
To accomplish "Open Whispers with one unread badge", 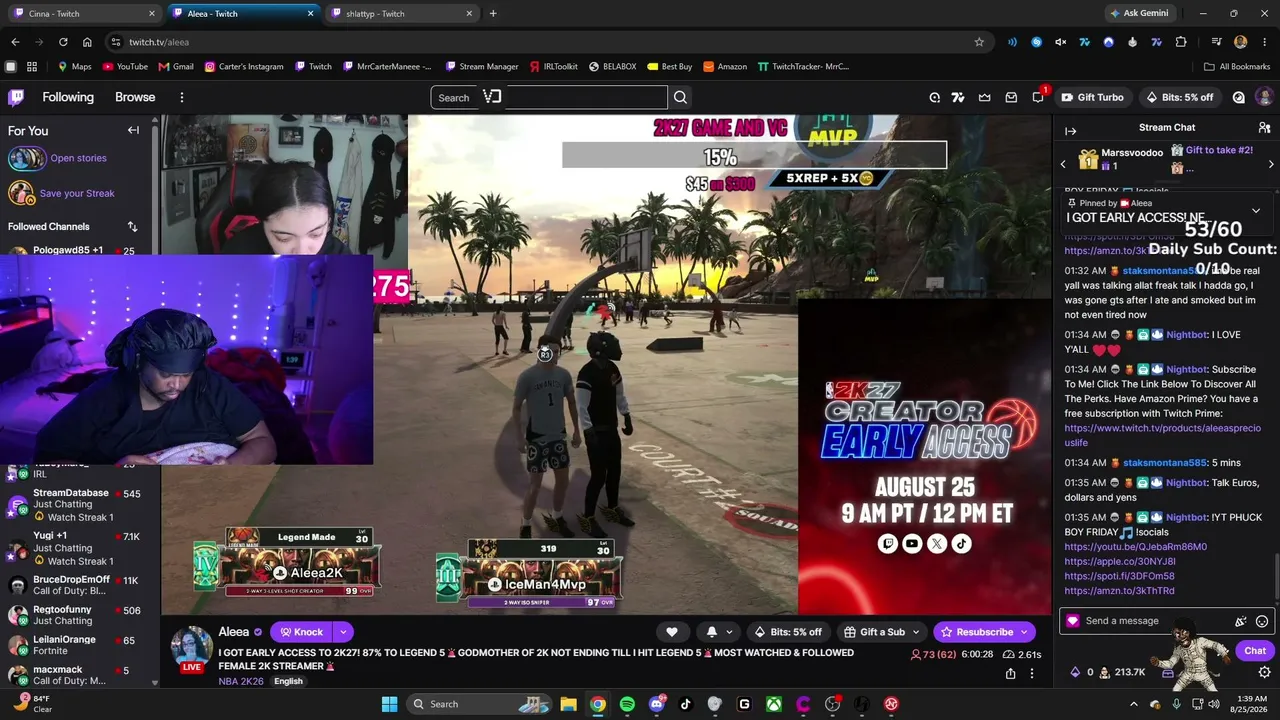I will (x=1038, y=97).
